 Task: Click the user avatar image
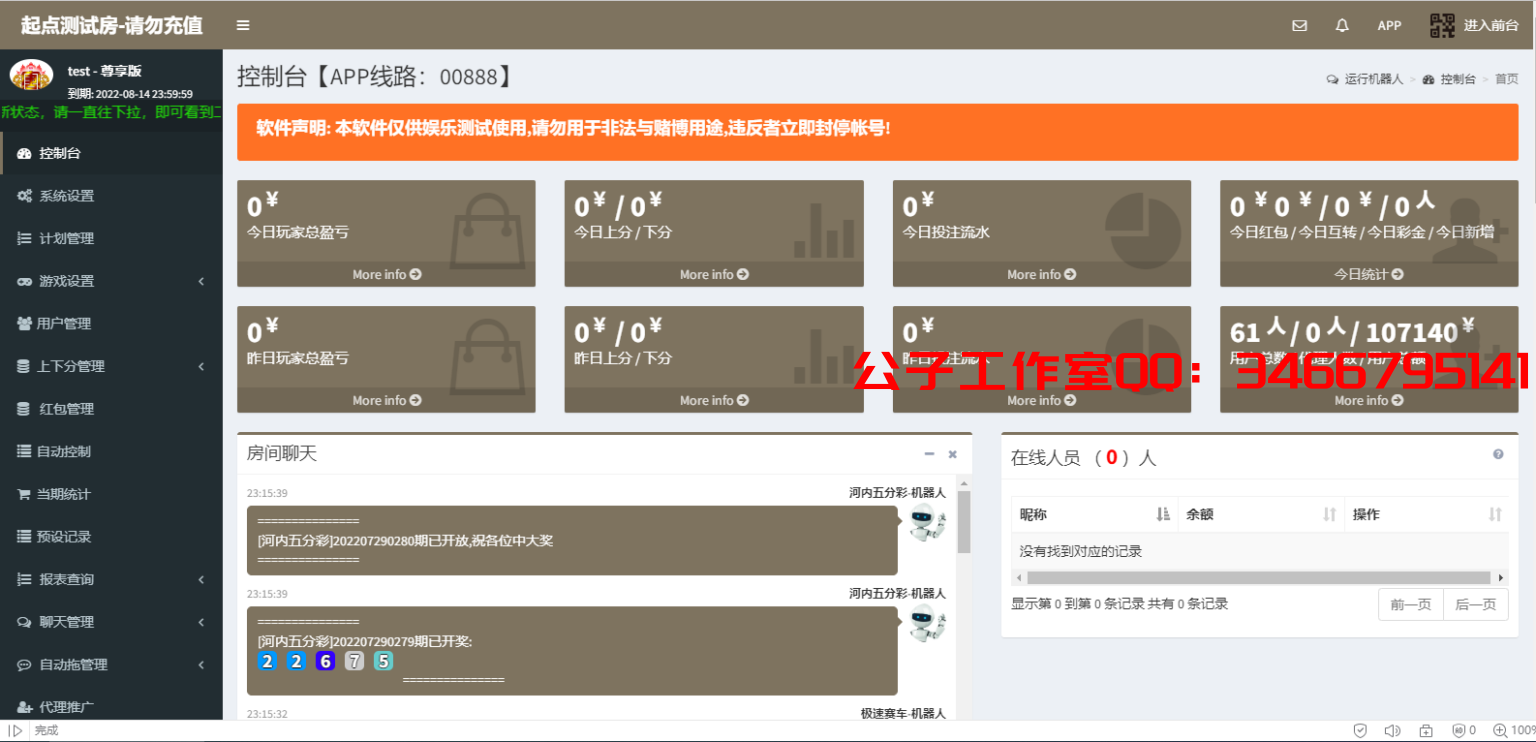[x=31, y=75]
